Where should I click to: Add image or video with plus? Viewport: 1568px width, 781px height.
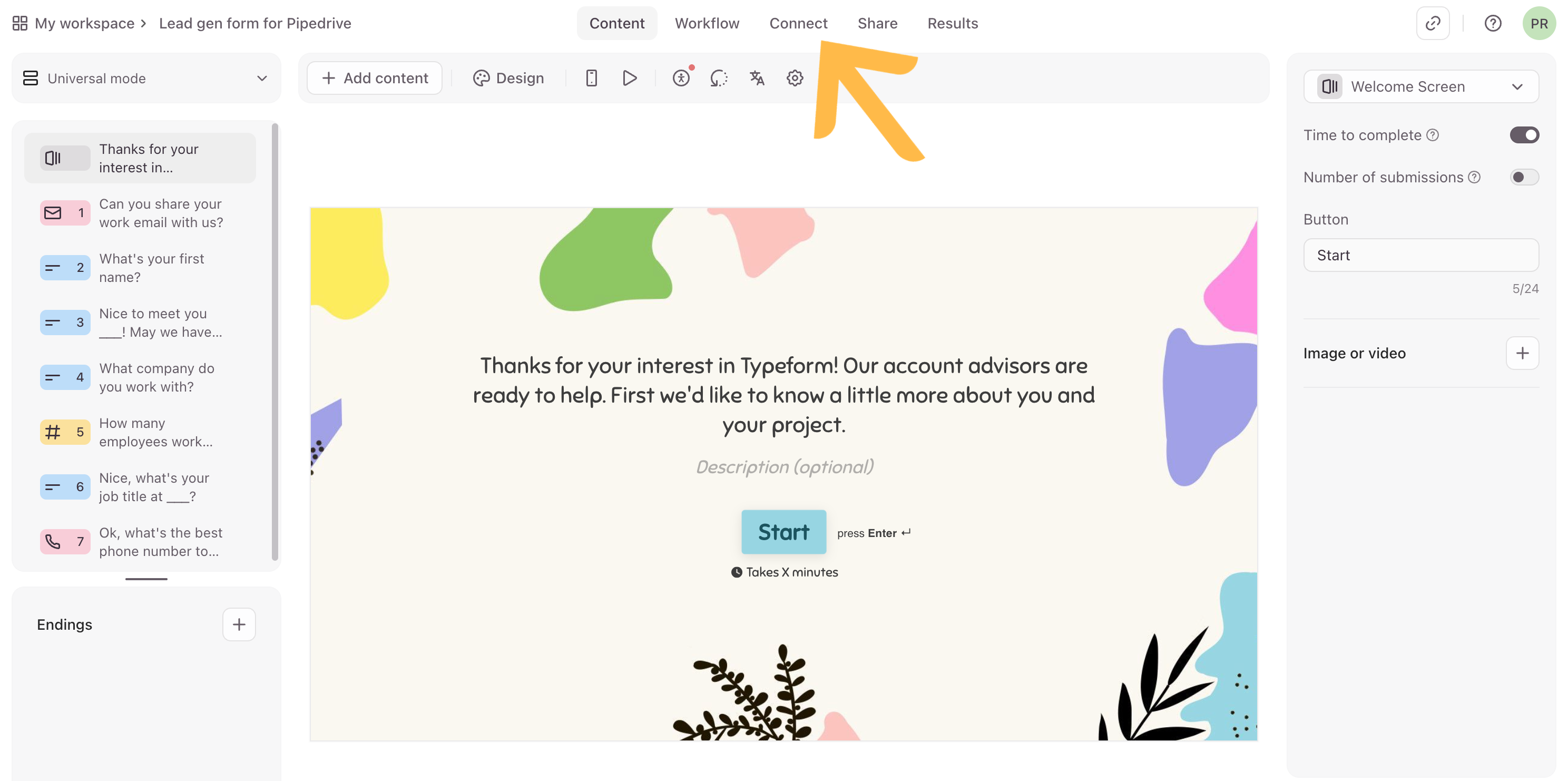[x=1522, y=353]
